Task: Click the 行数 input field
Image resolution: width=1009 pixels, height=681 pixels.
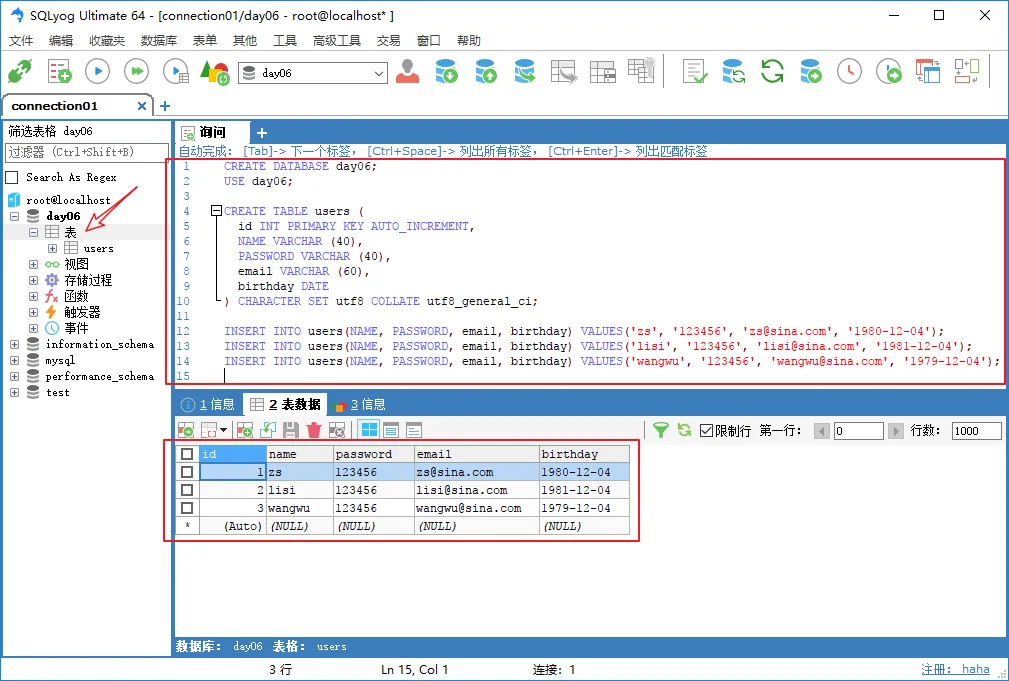Action: (x=976, y=431)
